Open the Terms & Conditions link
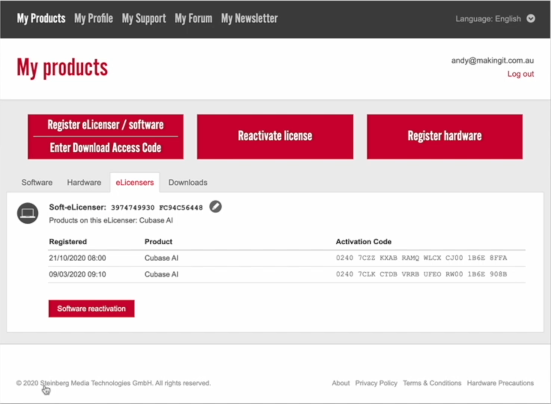551x404 pixels. tap(432, 383)
